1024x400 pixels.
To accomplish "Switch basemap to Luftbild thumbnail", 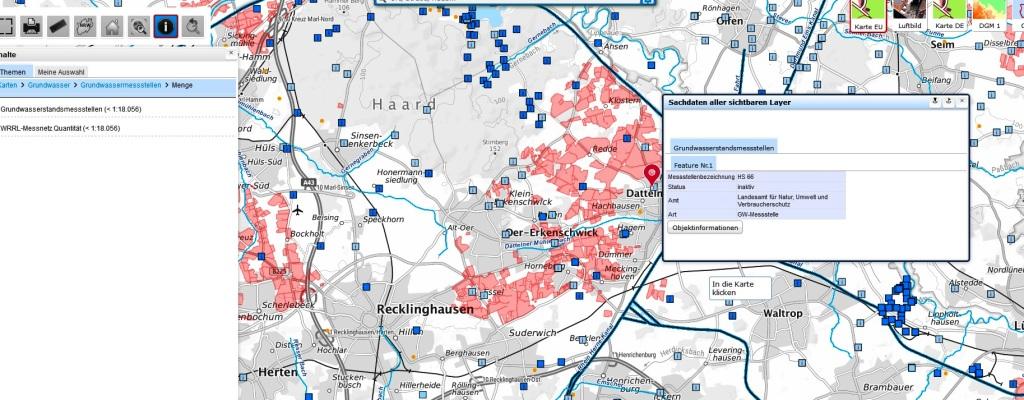I will tap(909, 14).
